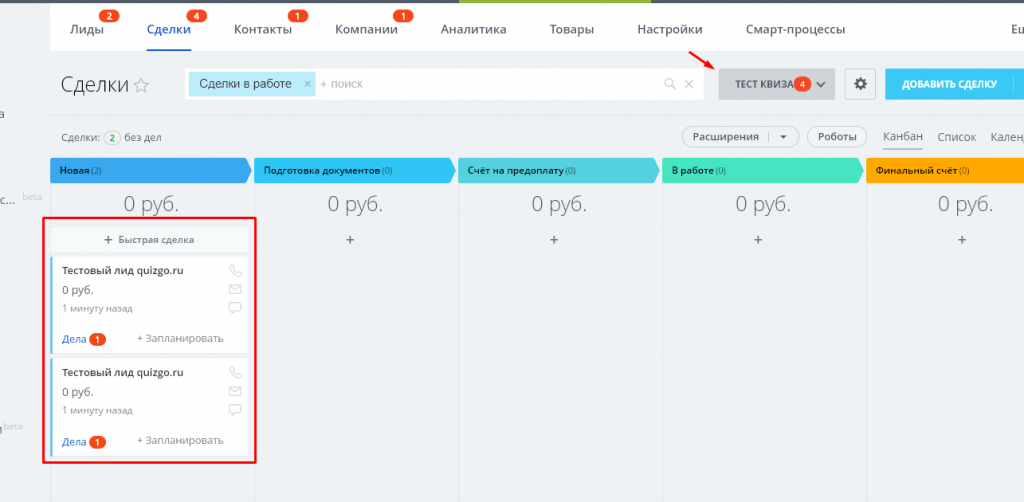Click the chat icon on second deal card
1024x502 pixels.
coord(235,410)
